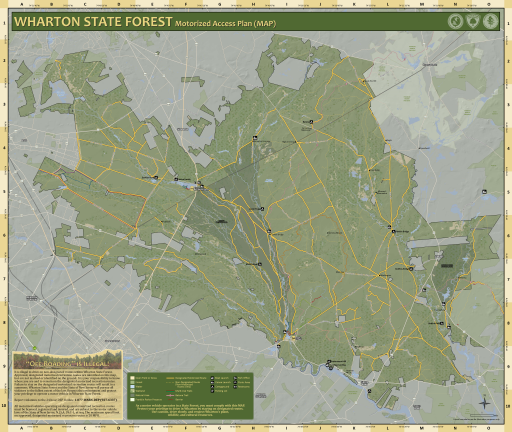Click the red-green multi-use trails symbol in legend

coord(170,391)
